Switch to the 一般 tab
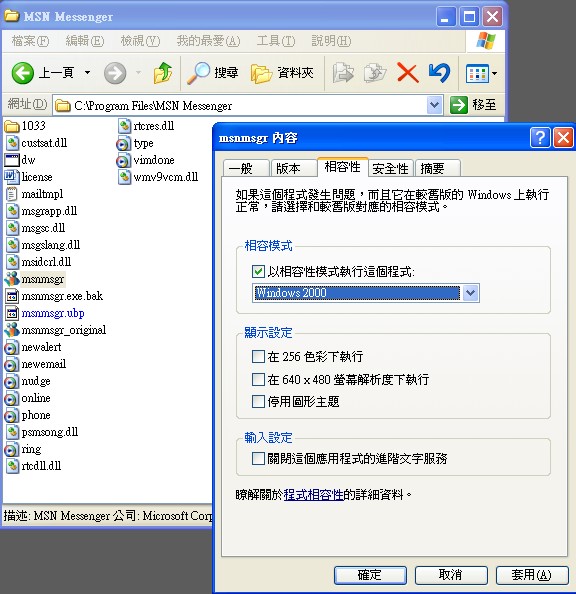 (246, 168)
